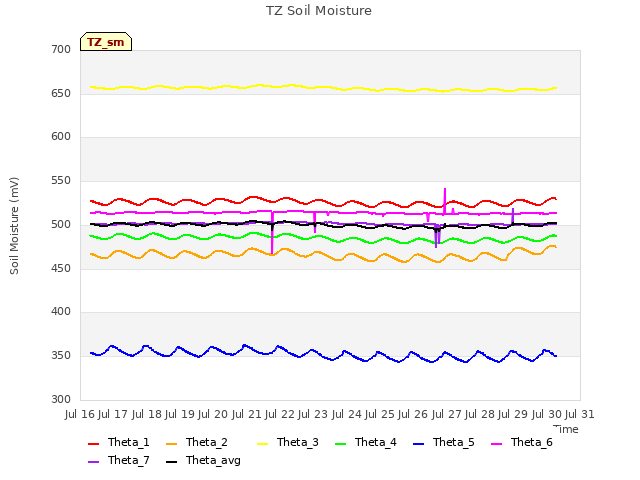Click the Jul 17 x-axis label
640x480 pixels.
click(x=113, y=414)
